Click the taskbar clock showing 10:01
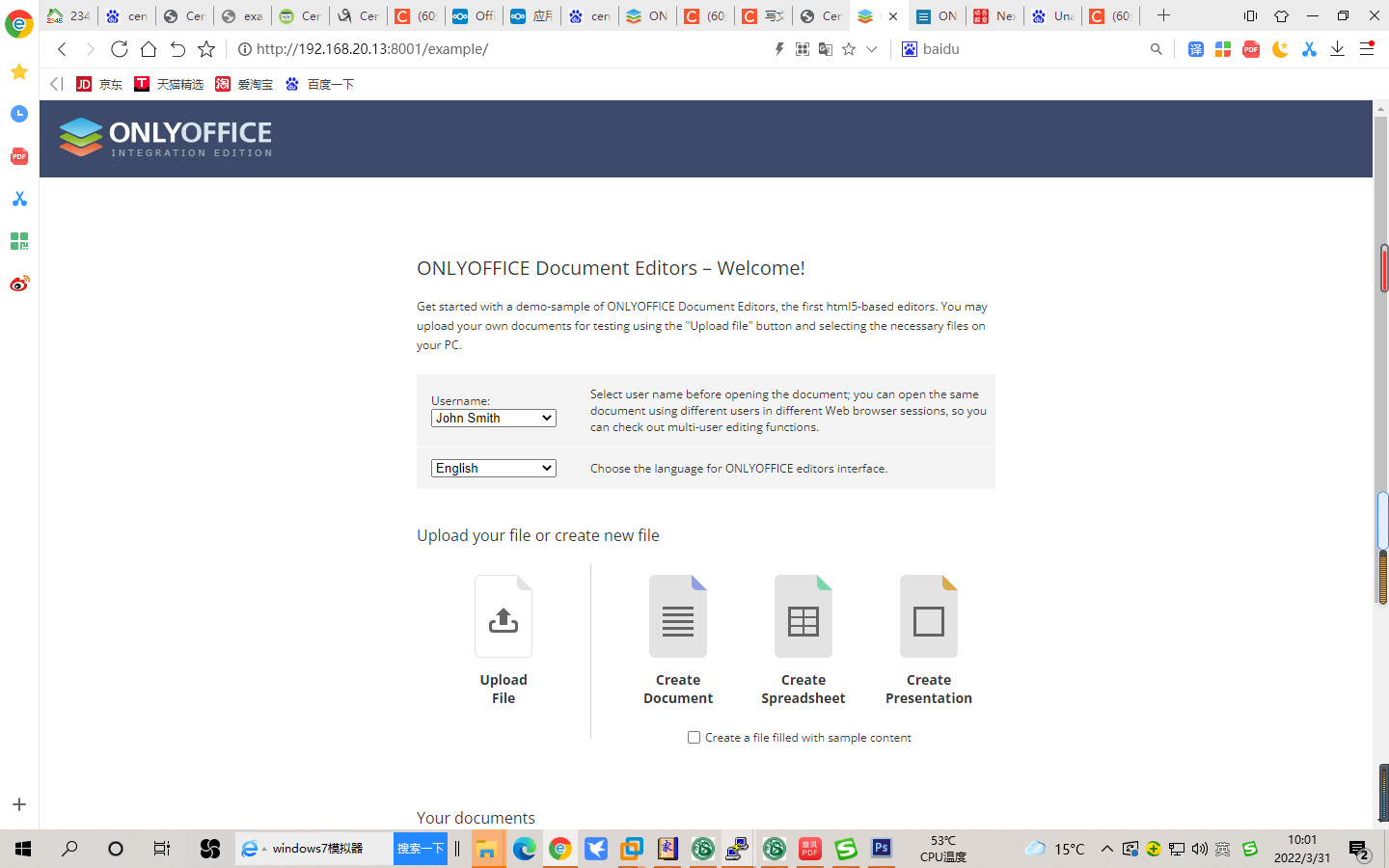Viewport: 1389px width, 868px height. 1301,849
